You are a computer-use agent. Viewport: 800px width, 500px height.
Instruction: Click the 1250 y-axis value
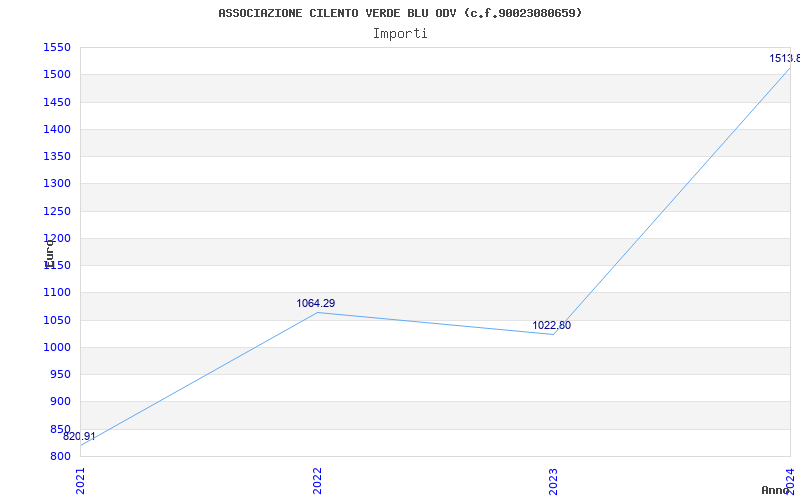pos(57,211)
